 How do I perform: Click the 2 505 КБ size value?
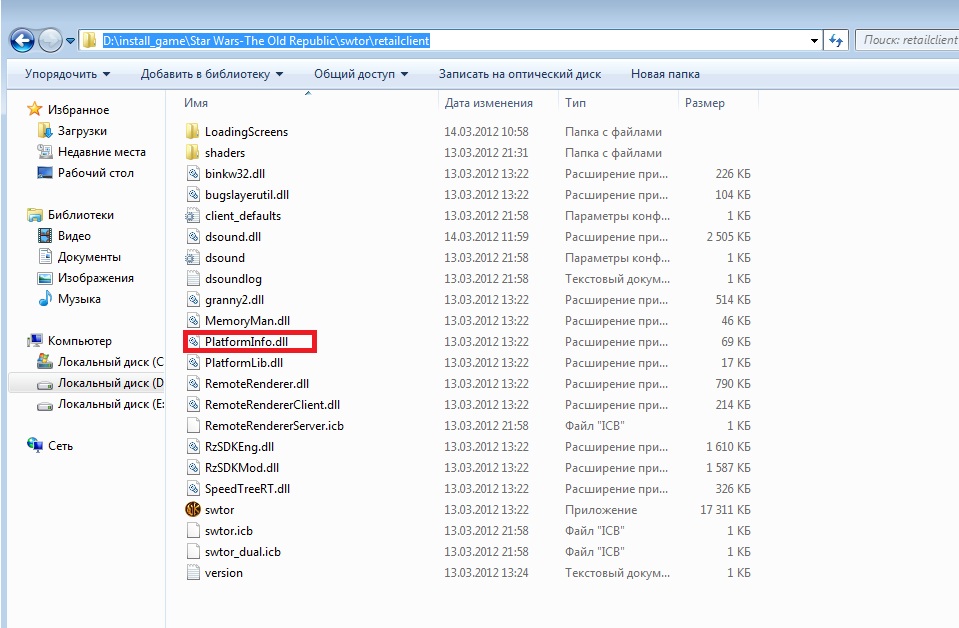tap(728, 237)
